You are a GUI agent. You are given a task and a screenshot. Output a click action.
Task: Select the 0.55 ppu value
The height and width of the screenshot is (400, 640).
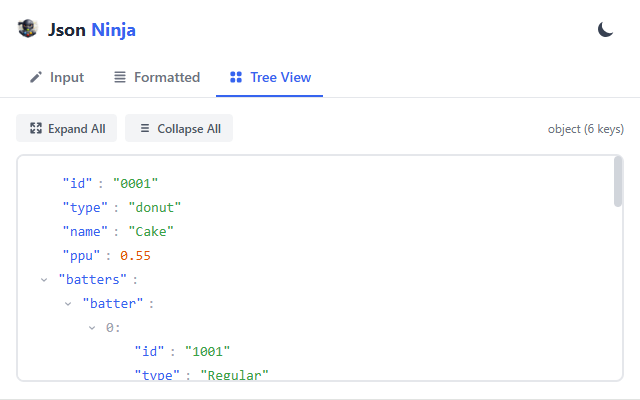(x=135, y=256)
